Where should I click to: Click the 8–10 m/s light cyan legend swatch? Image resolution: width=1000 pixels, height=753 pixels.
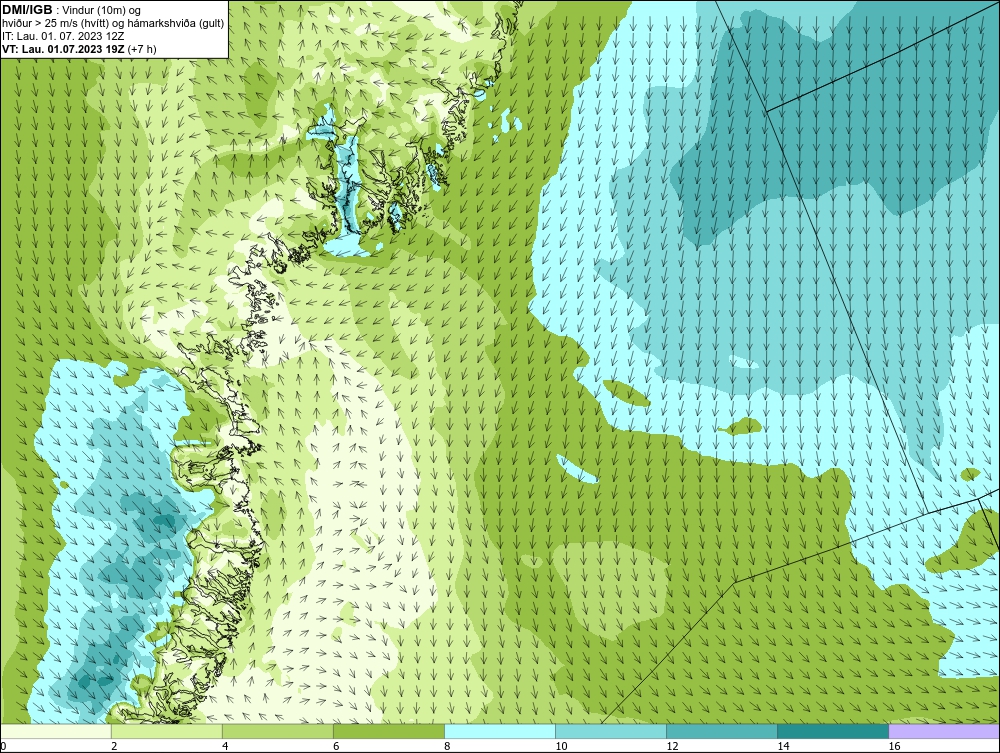pos(500,731)
